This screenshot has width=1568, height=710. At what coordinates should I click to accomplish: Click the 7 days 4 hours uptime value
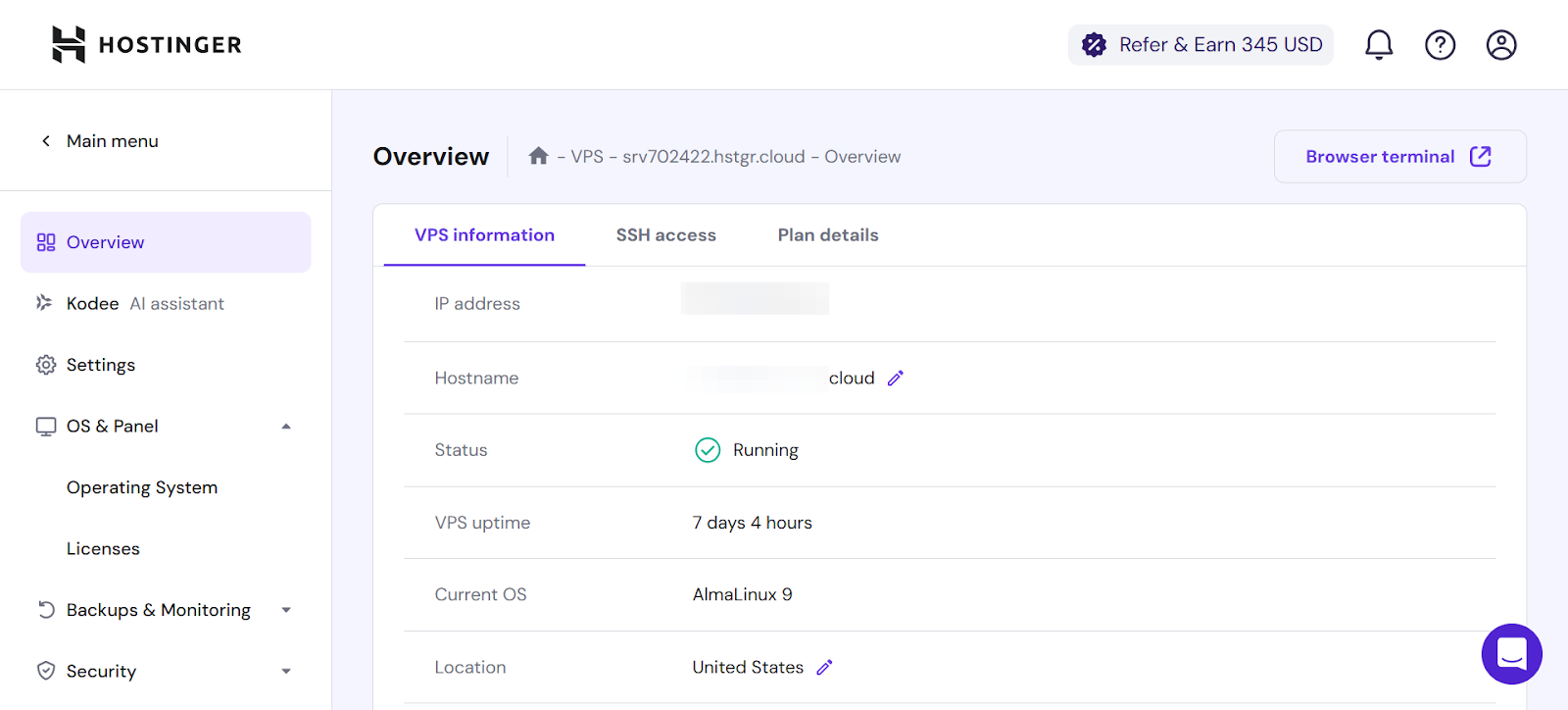[x=753, y=523]
